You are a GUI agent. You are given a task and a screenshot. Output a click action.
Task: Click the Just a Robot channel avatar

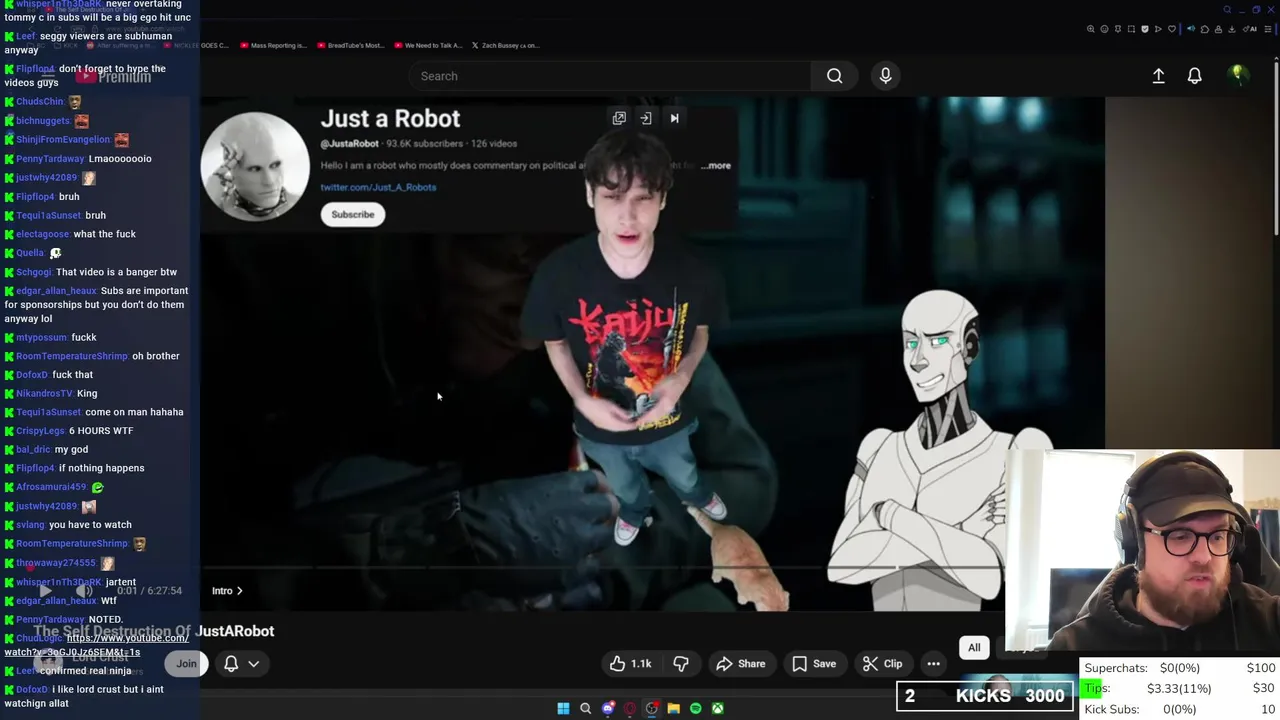(255, 166)
